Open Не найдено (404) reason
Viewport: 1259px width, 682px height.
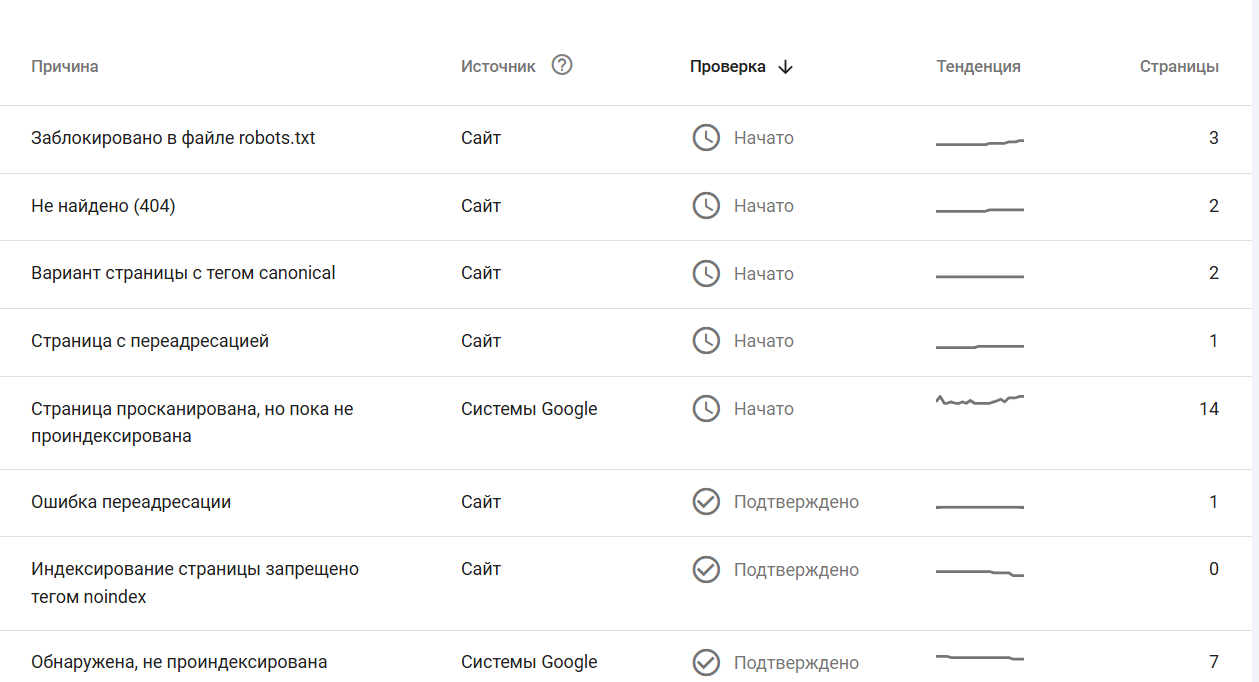[x=103, y=206]
